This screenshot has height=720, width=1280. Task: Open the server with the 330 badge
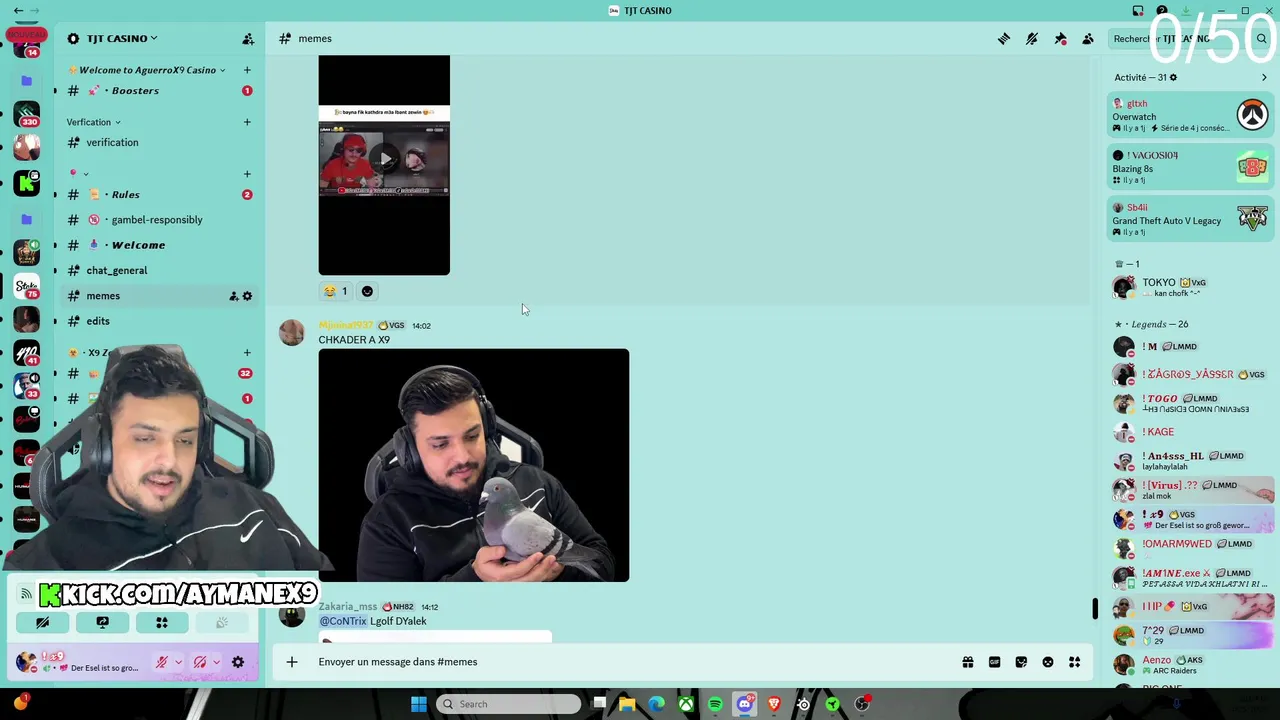27,115
